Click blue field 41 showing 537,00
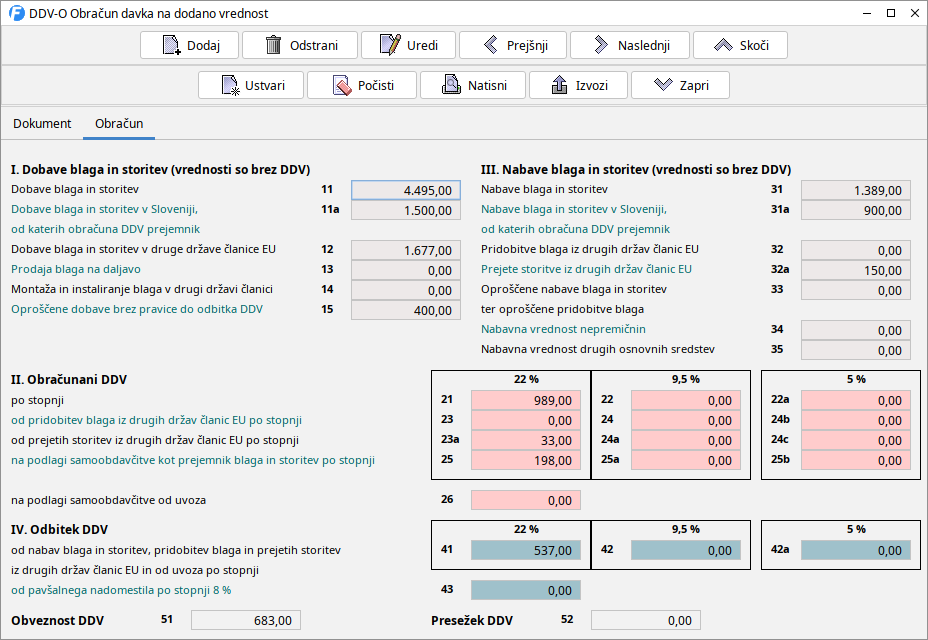 (525, 550)
